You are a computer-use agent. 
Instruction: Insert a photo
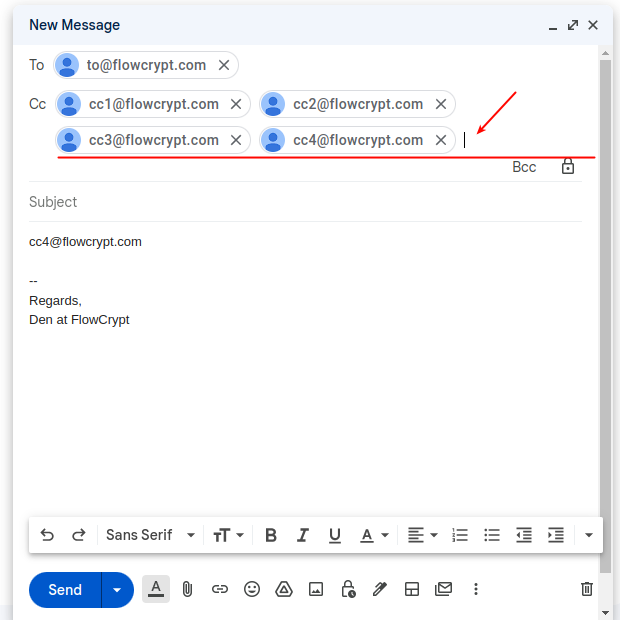click(316, 589)
